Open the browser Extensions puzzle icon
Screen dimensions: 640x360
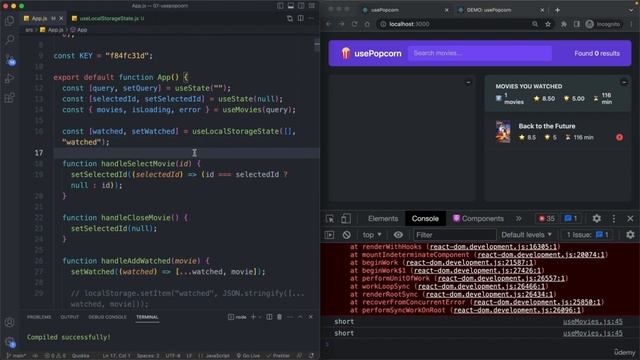click(564, 24)
